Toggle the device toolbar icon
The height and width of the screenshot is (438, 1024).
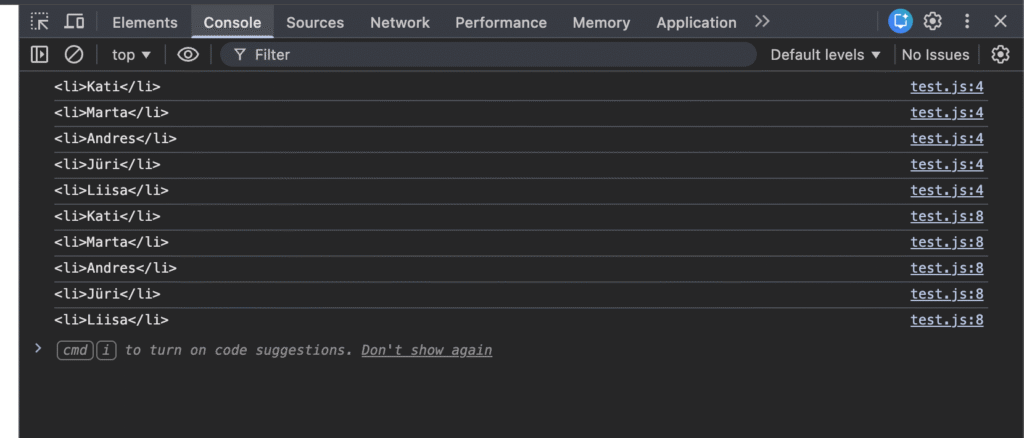pyautogui.click(x=74, y=22)
